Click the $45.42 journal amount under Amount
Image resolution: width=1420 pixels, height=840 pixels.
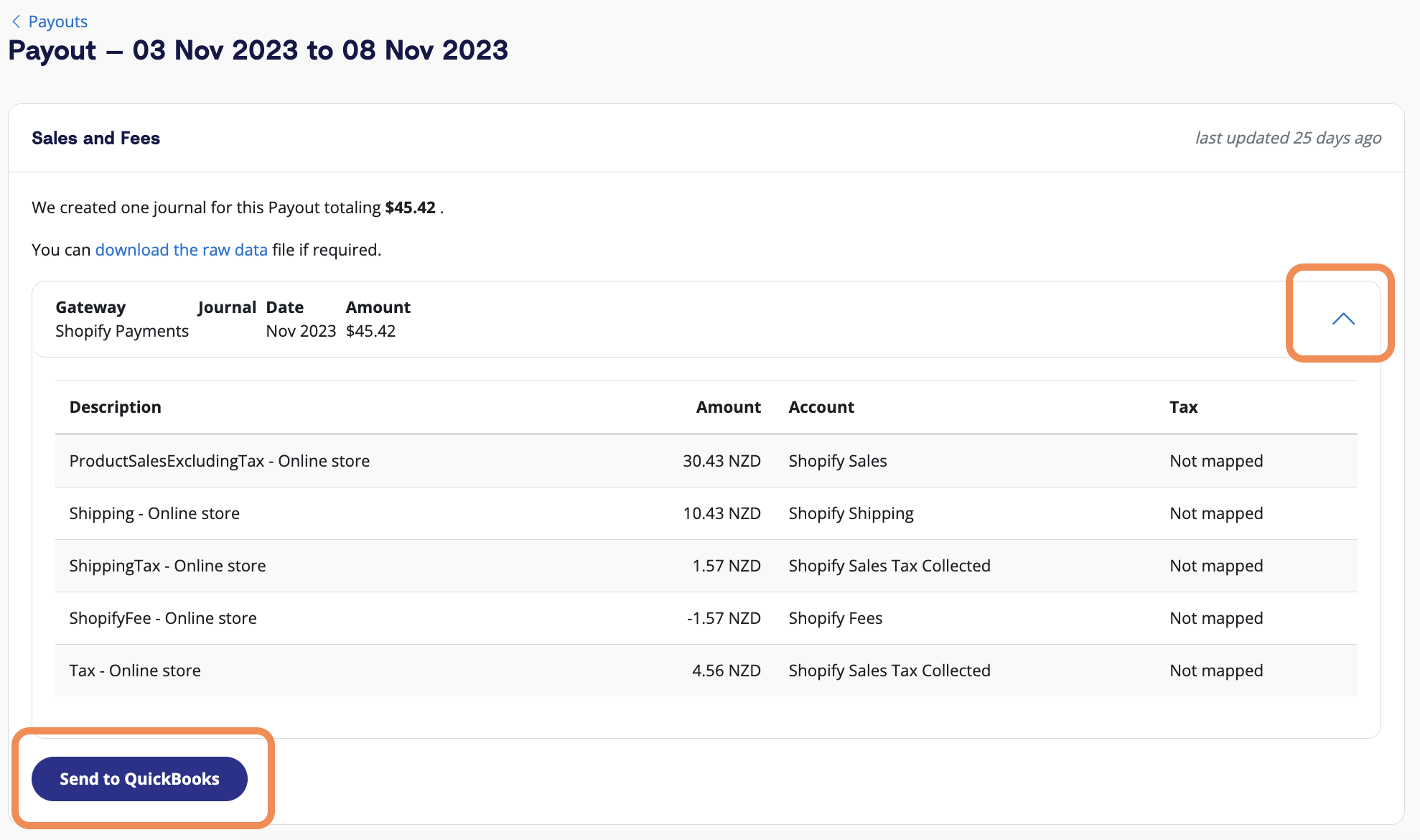tap(370, 331)
